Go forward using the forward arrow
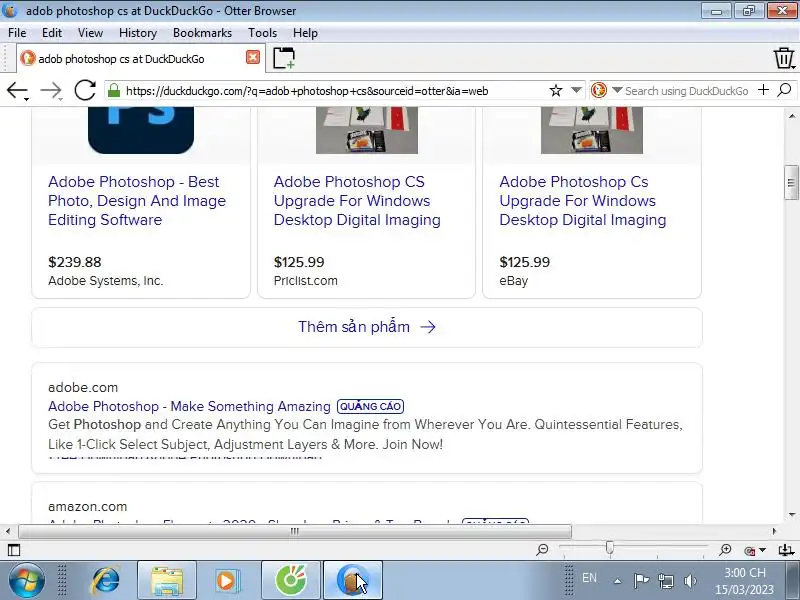 pyautogui.click(x=51, y=91)
